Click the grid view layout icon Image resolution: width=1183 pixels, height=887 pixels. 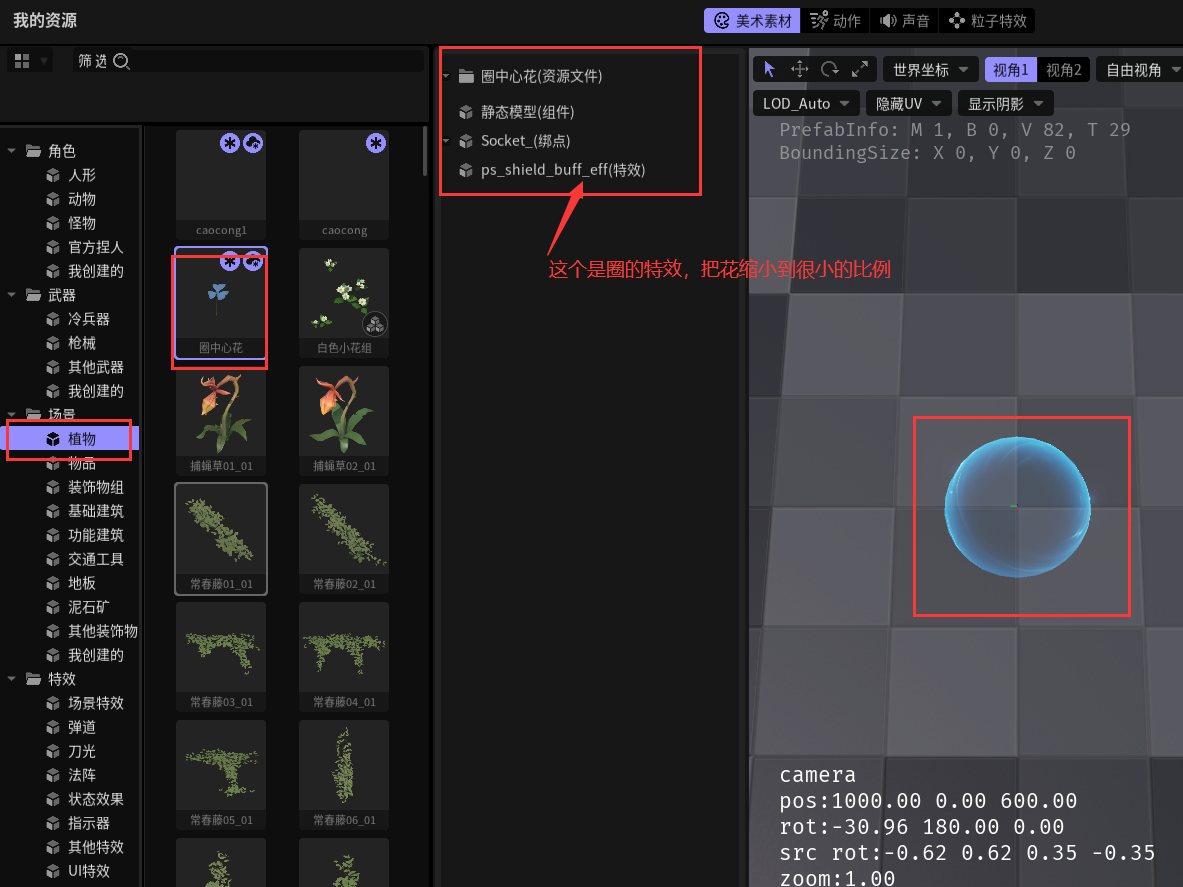[x=22, y=61]
